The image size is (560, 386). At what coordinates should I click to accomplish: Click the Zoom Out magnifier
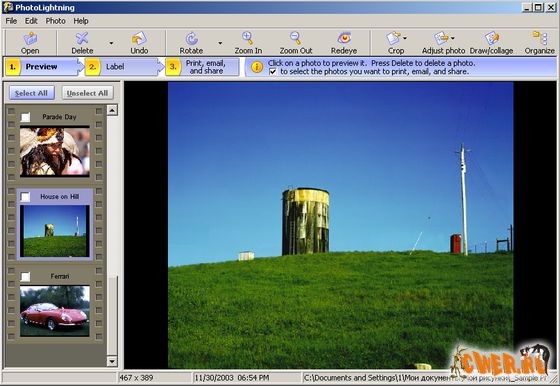click(296, 38)
